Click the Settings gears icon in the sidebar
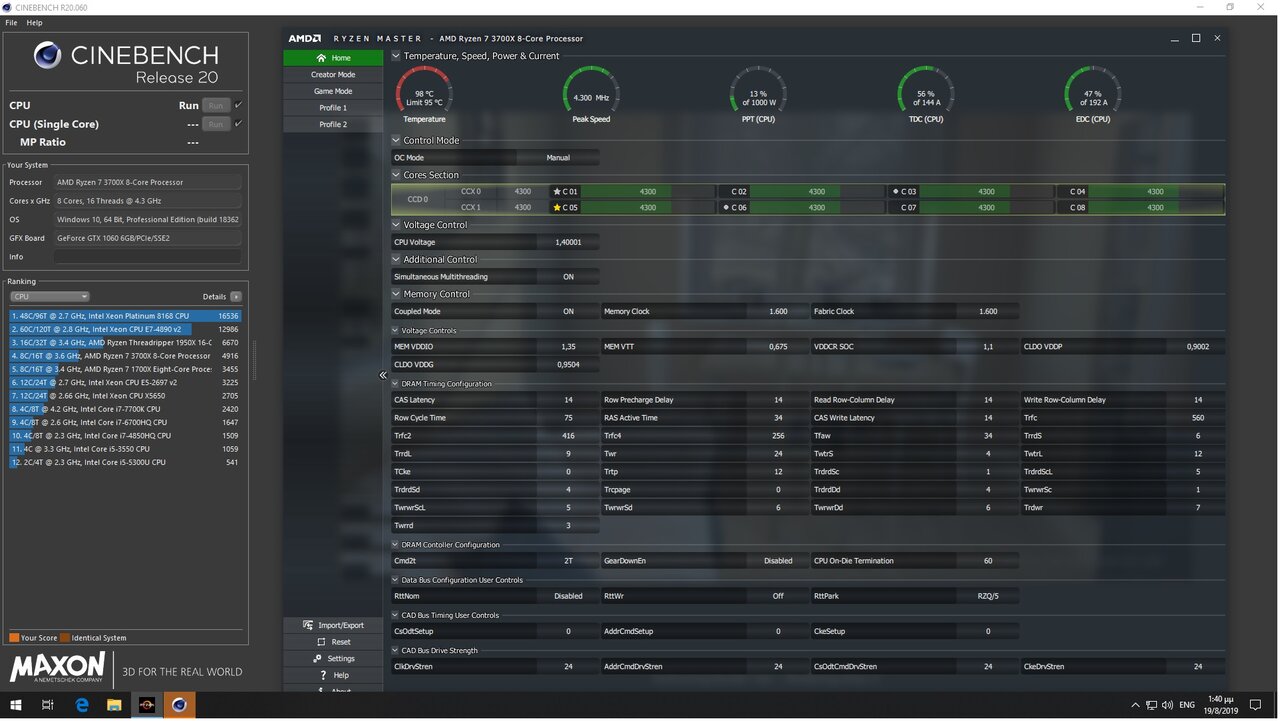Viewport: 1280px width, 721px height. coord(318,658)
